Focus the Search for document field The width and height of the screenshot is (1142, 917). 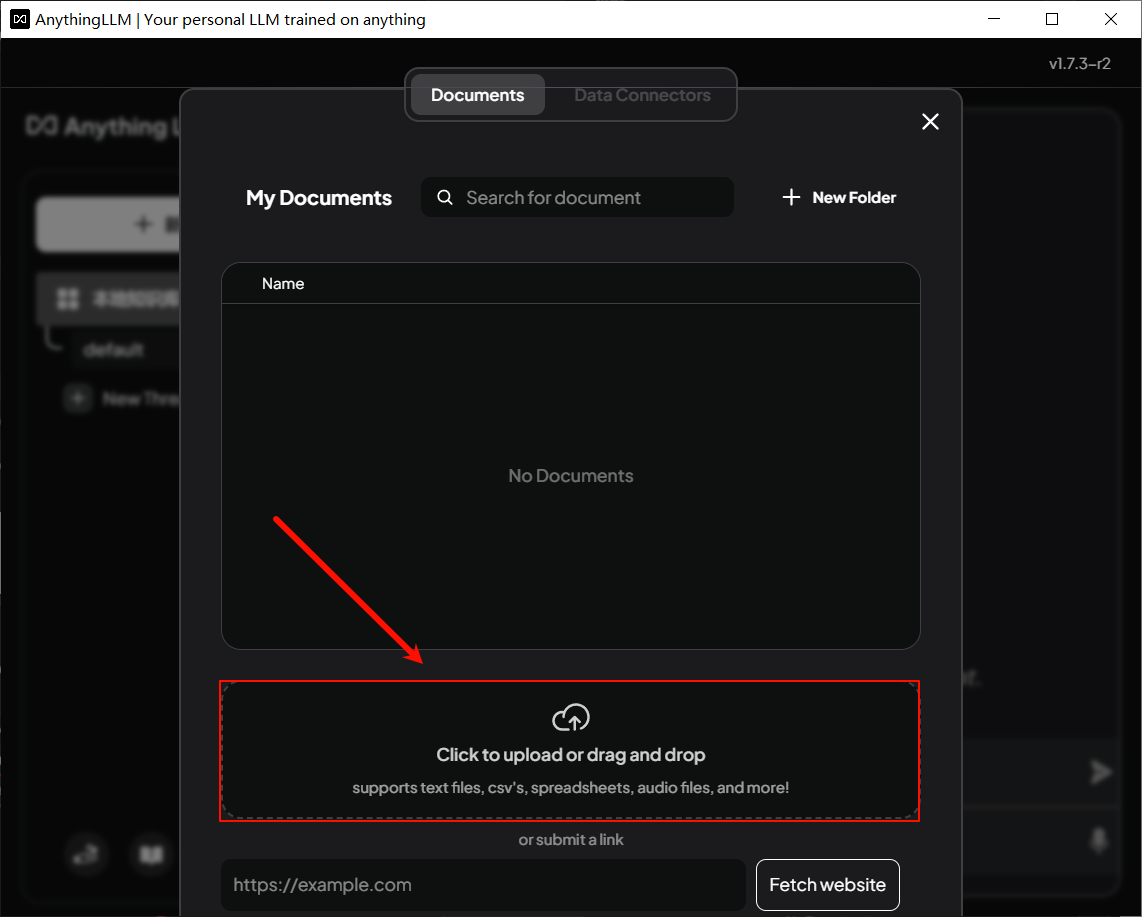577,197
